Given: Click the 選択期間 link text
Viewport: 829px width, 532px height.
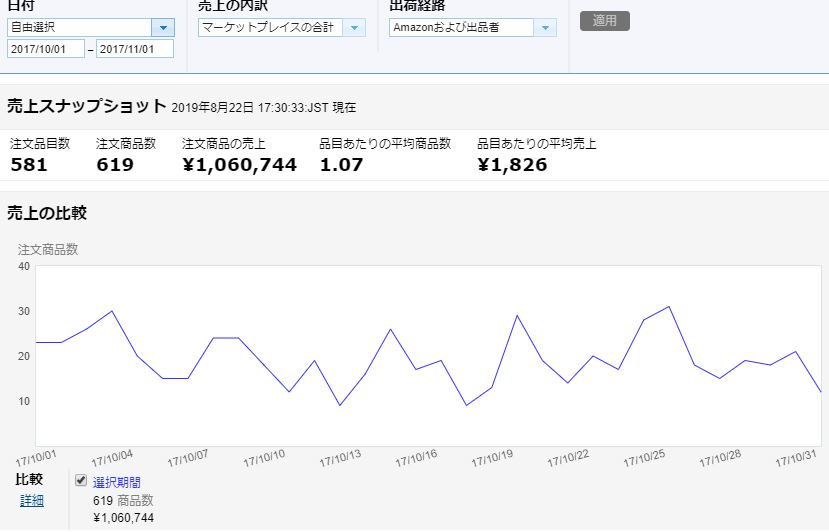Looking at the screenshot, I should coord(117,482).
